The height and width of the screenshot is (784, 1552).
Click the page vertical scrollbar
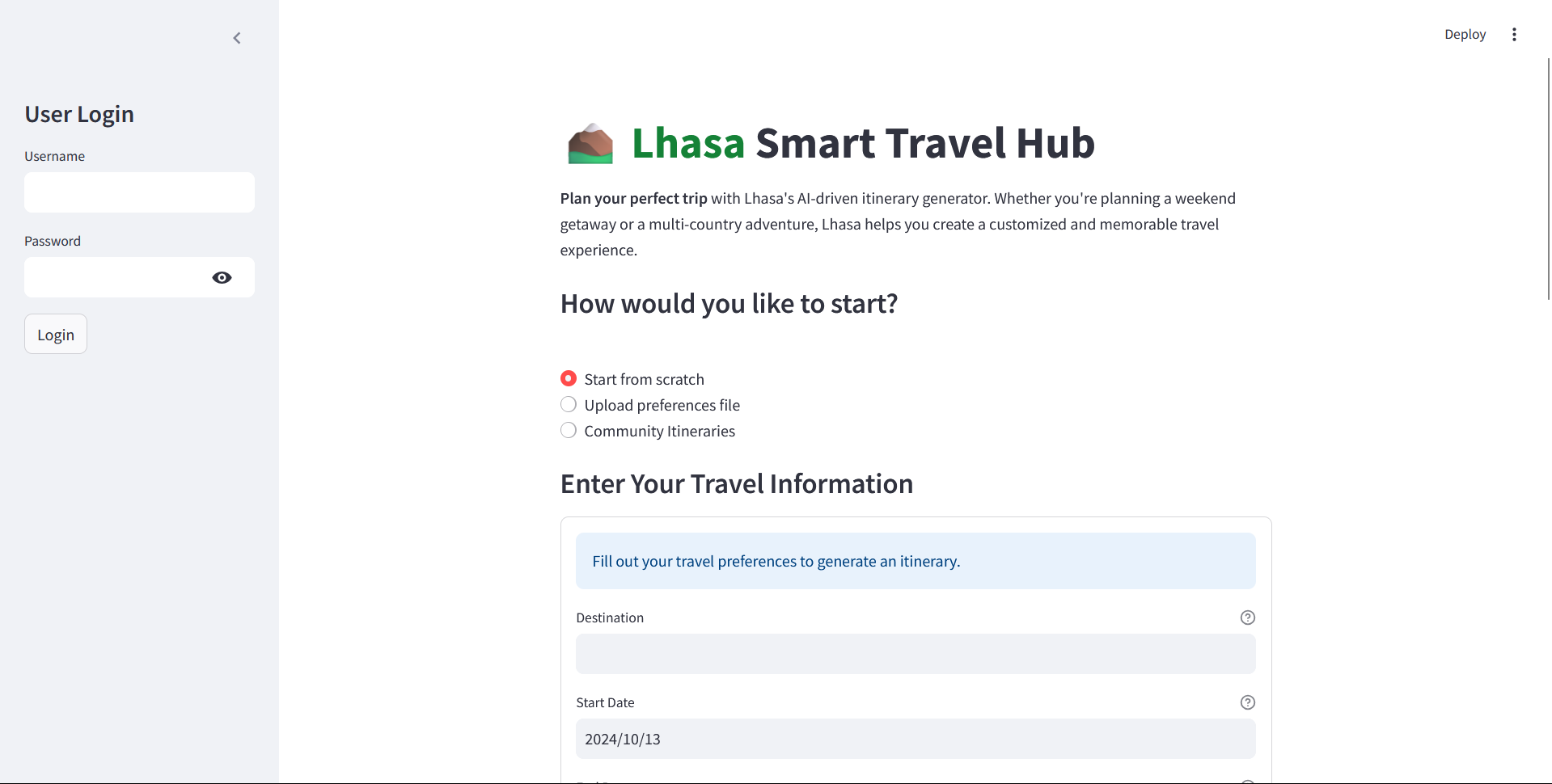[1548, 178]
